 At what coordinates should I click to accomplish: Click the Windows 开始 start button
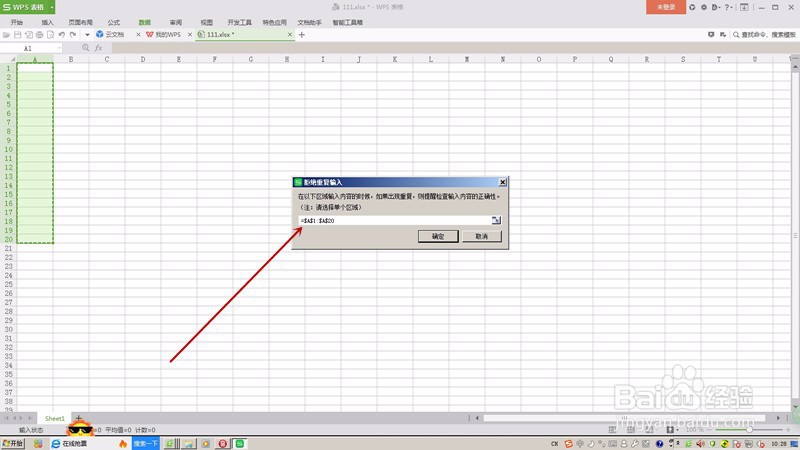(x=13, y=443)
